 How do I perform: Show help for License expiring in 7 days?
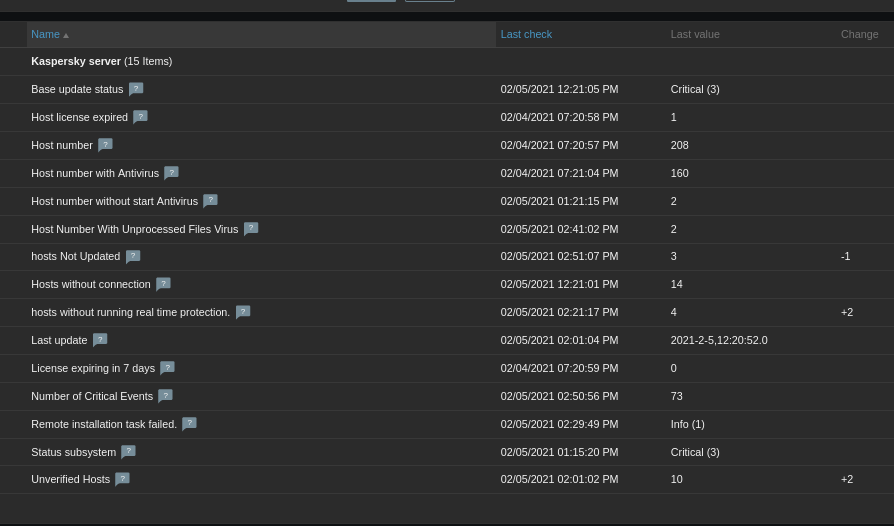click(x=167, y=368)
